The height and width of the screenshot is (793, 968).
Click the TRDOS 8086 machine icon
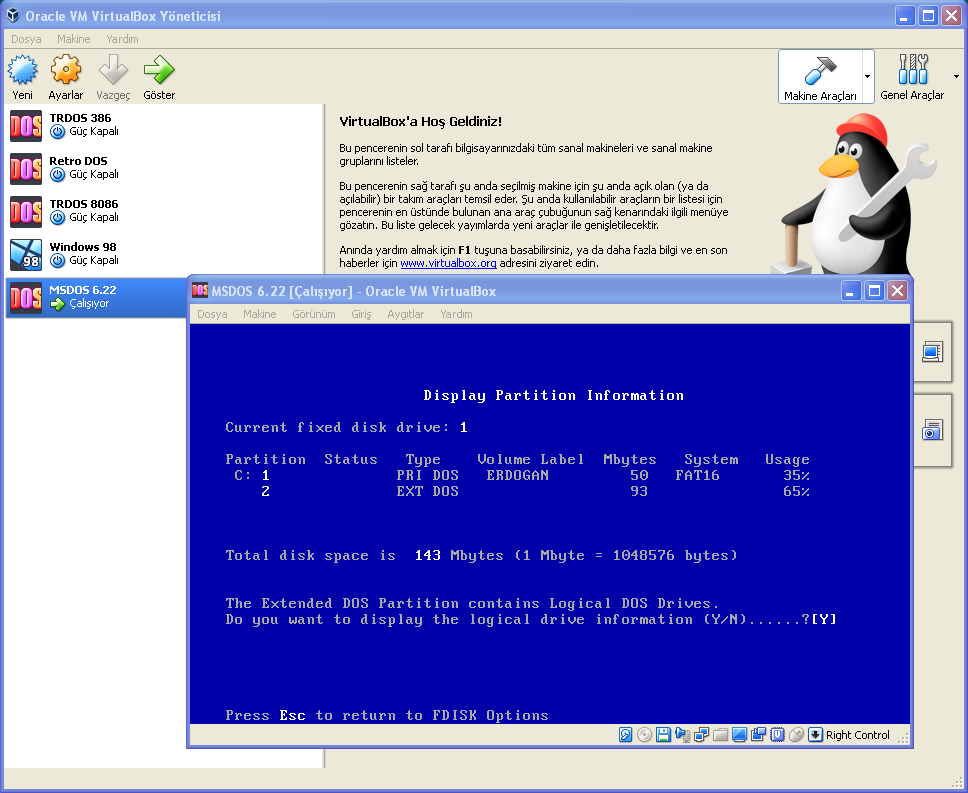pyautogui.click(x=26, y=212)
